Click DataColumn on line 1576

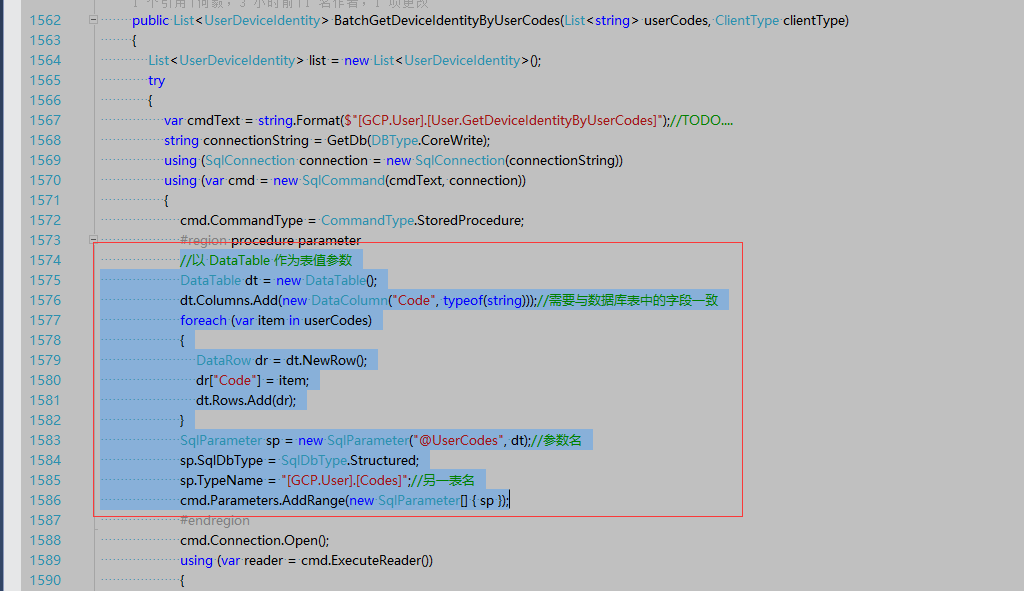point(349,300)
